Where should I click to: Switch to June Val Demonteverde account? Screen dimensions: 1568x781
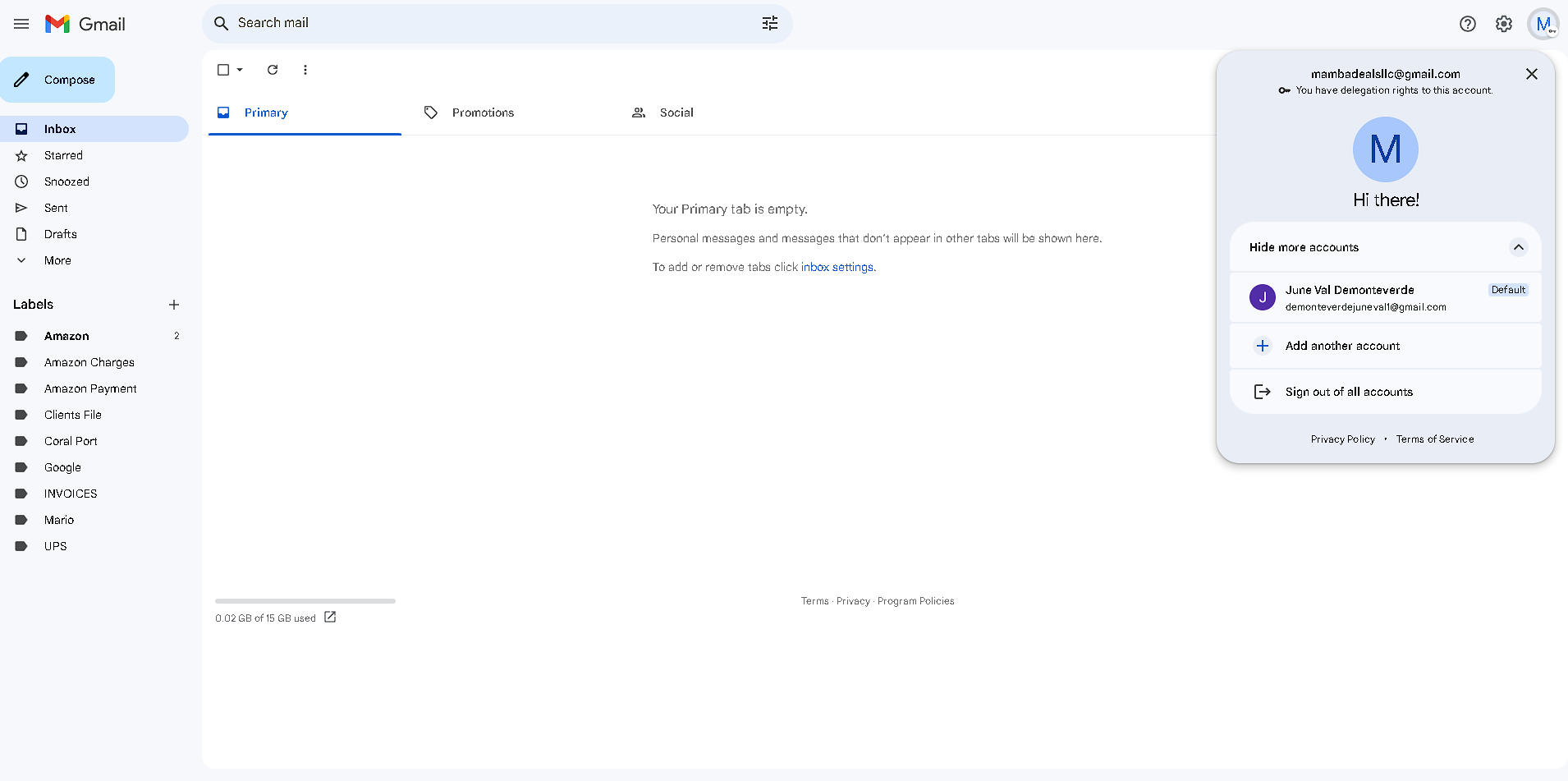pyautogui.click(x=1386, y=297)
